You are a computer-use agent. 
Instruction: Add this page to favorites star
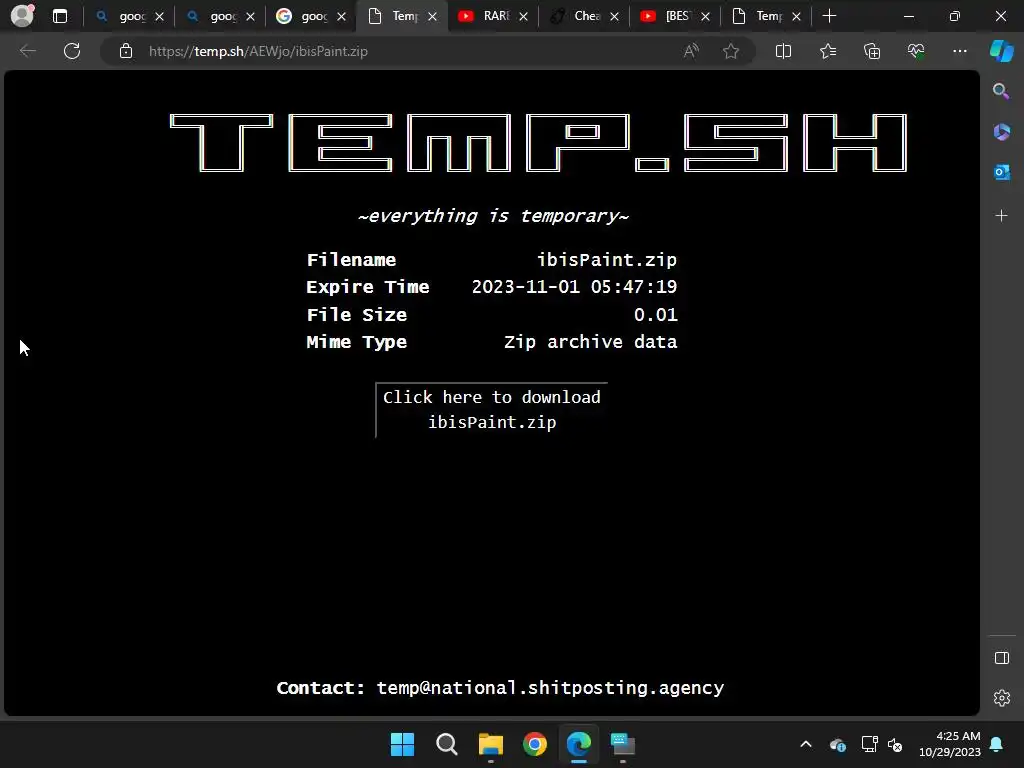731,51
